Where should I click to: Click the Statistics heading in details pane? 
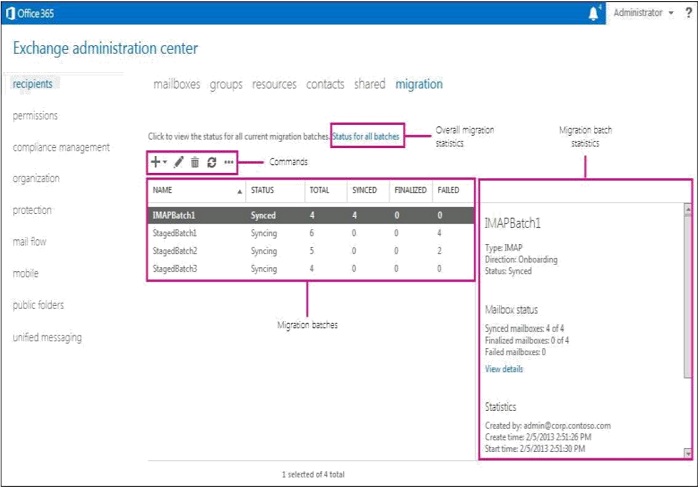tap(500, 407)
